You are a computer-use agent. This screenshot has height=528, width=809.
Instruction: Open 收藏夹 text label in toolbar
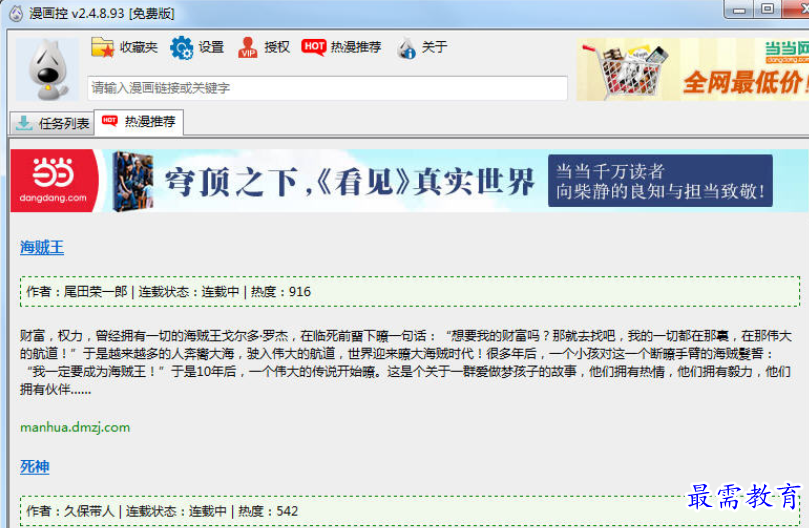pyautogui.click(x=138, y=47)
